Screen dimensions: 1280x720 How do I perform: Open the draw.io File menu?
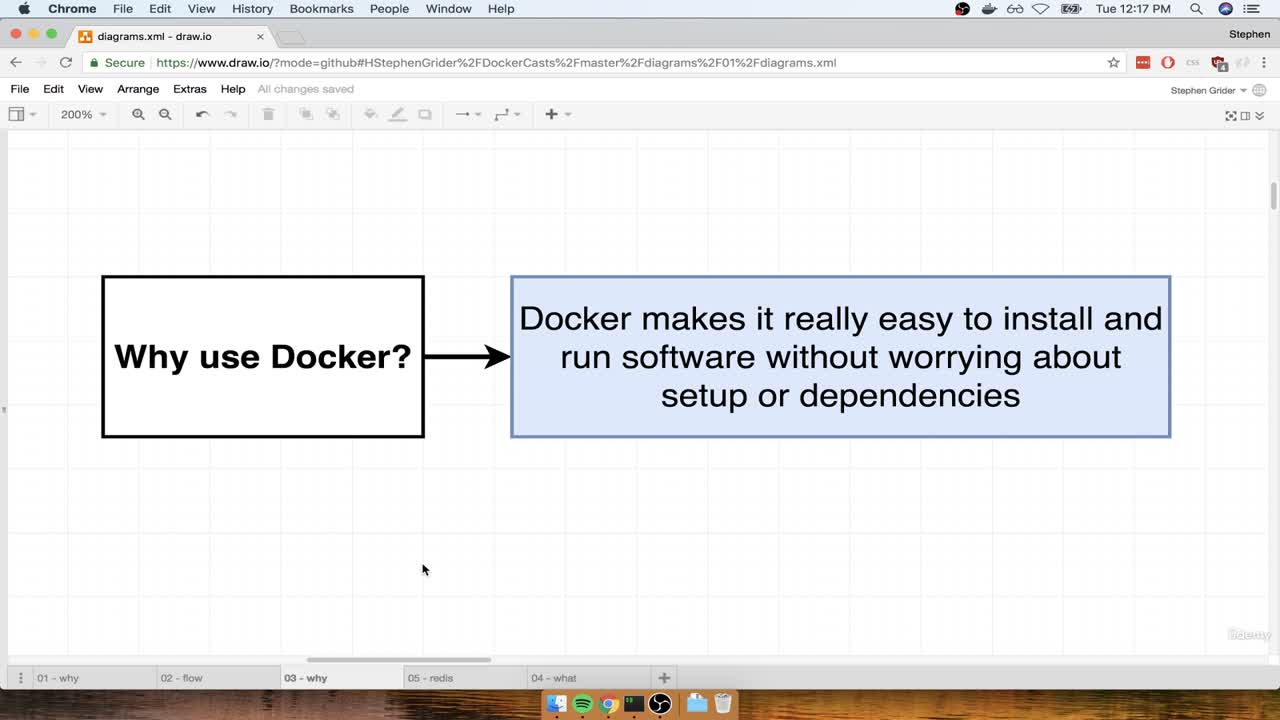coord(20,89)
